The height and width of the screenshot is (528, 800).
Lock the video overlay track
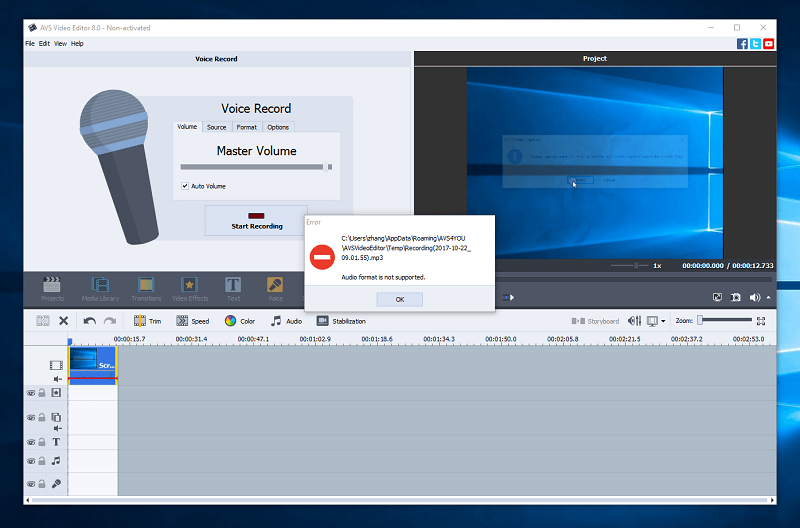pos(42,417)
